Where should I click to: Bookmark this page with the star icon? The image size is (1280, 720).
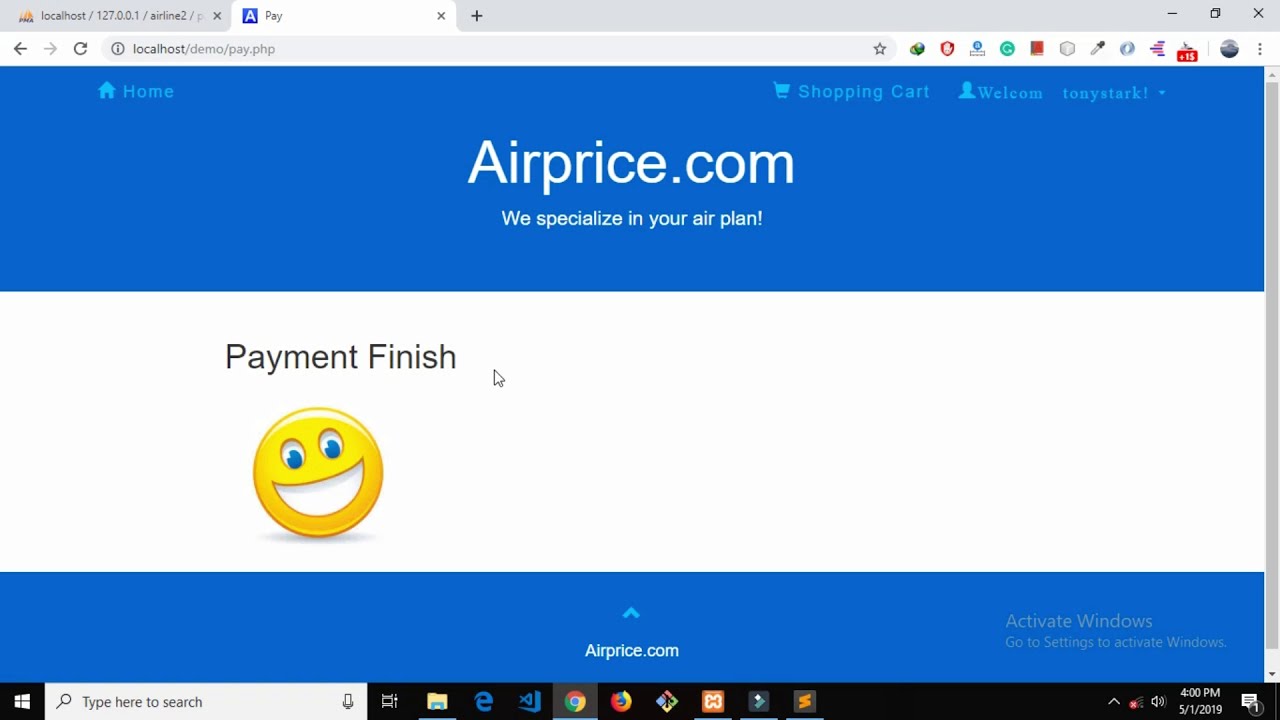click(880, 48)
